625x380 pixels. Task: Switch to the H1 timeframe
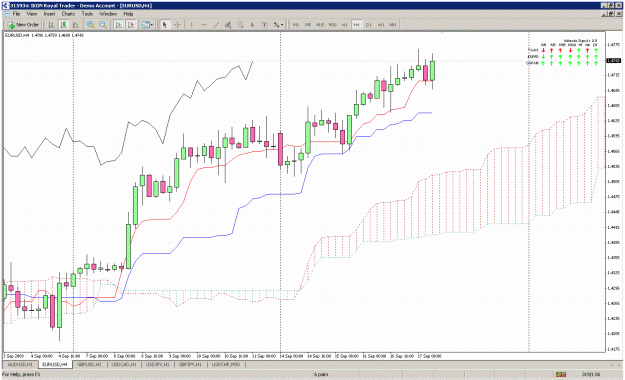(344, 25)
